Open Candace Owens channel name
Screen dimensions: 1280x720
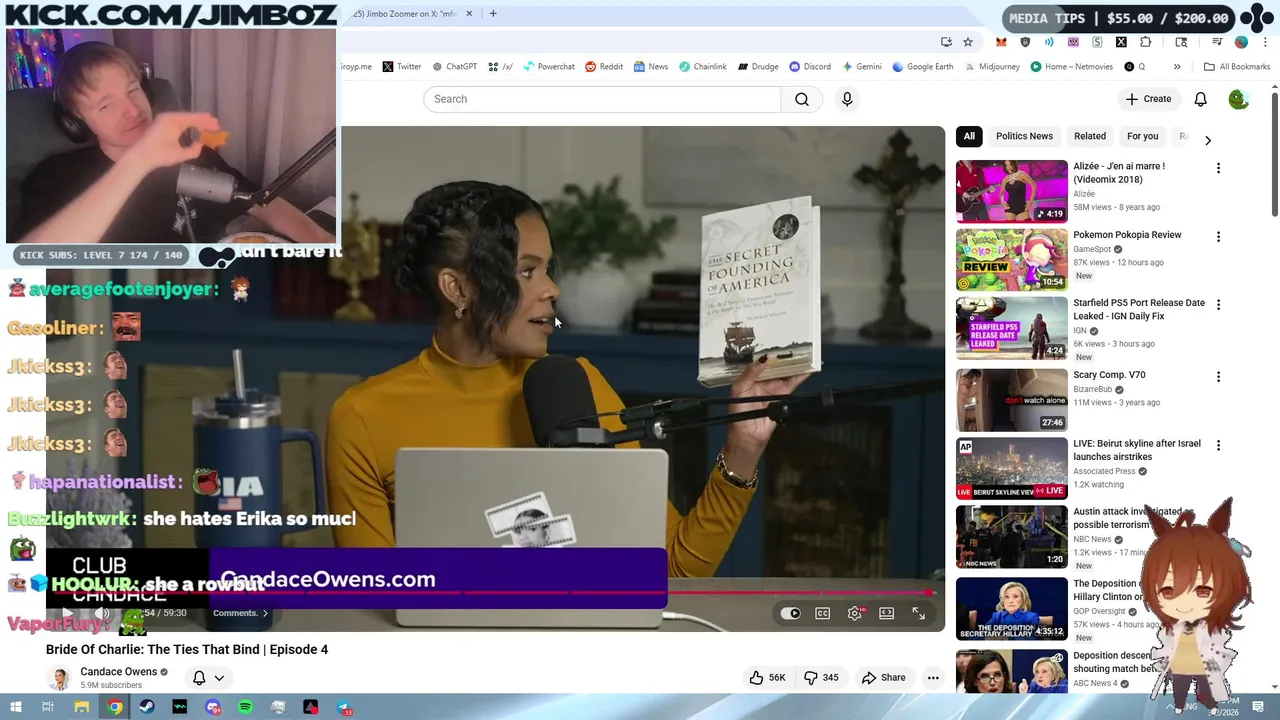click(x=118, y=672)
